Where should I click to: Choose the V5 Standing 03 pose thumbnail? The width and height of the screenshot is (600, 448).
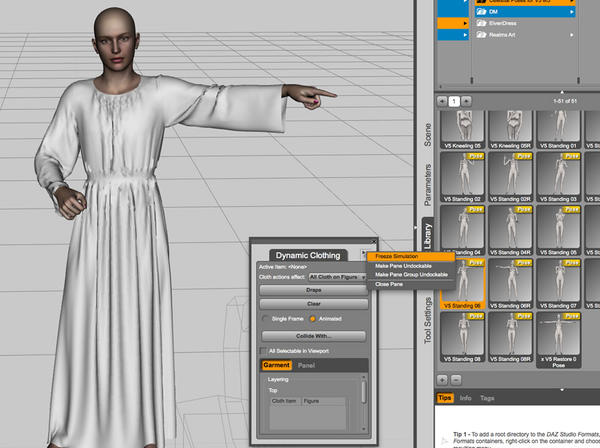(x=558, y=177)
